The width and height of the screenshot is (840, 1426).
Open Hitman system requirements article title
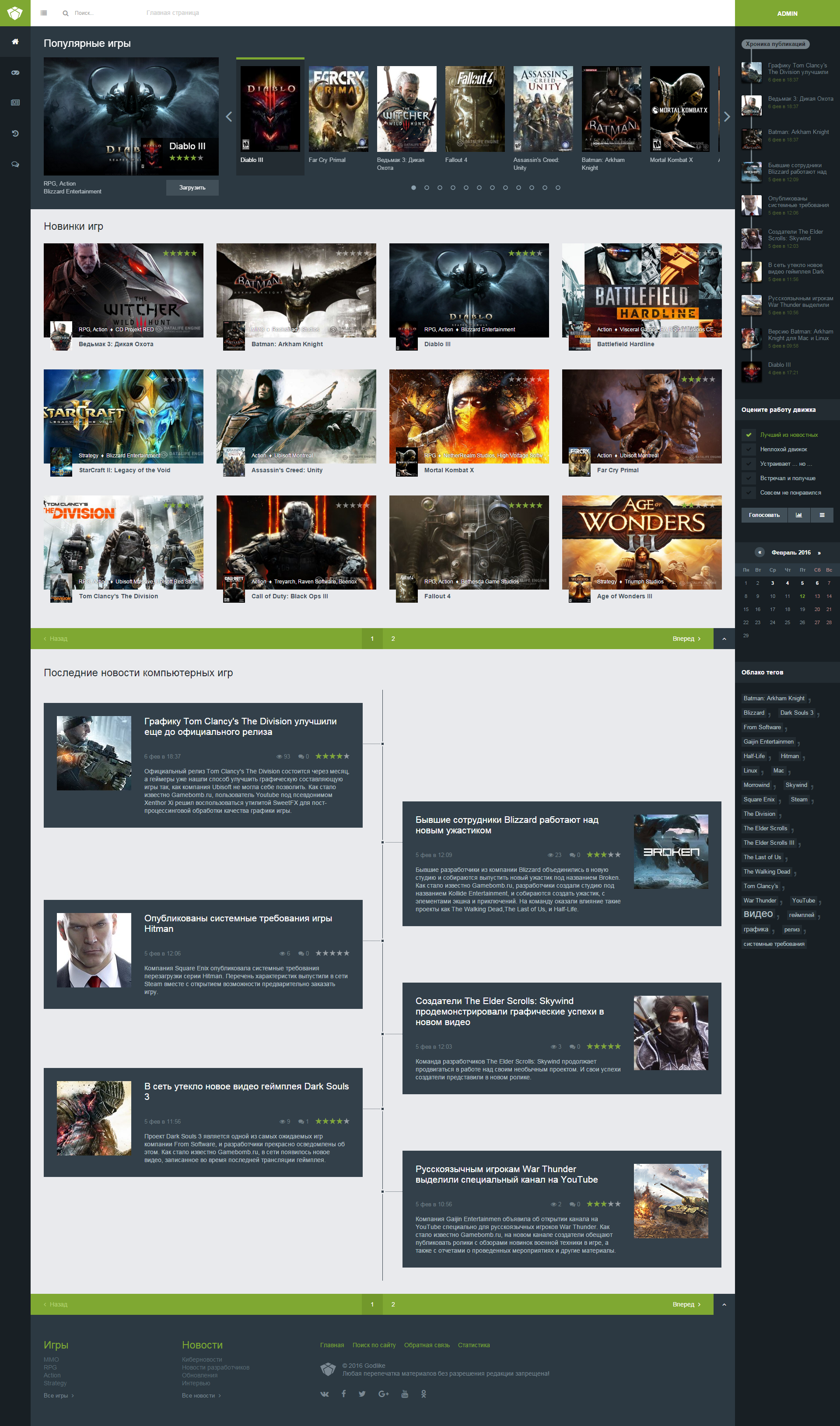(x=238, y=923)
